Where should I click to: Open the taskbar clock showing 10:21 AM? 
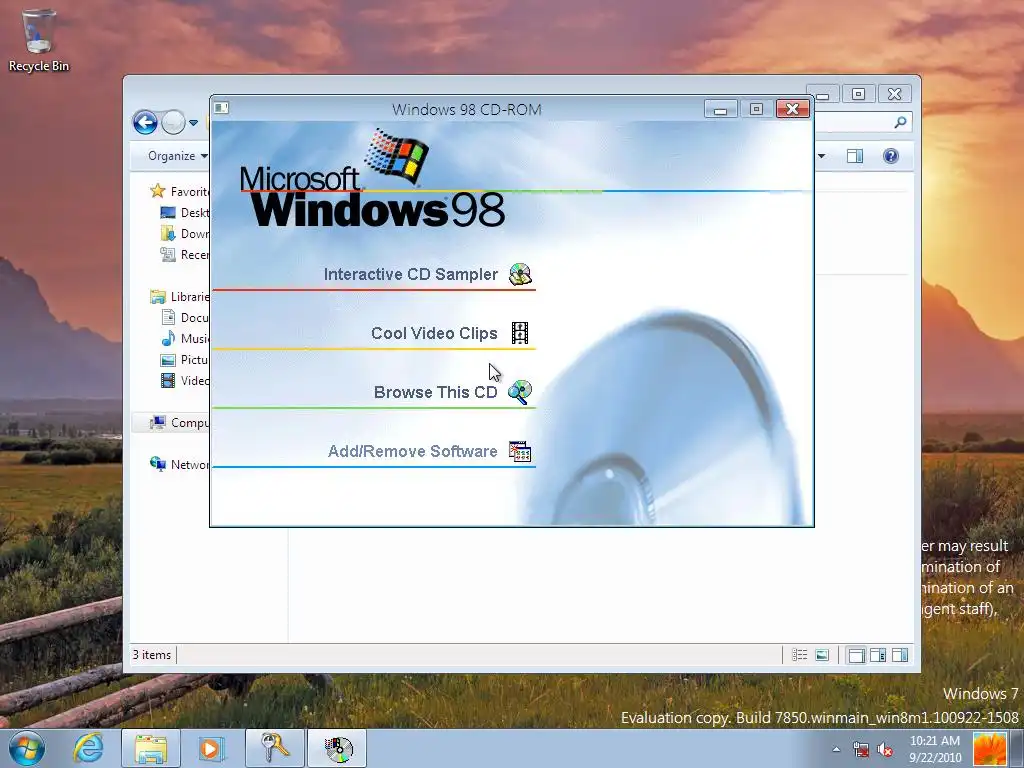[935, 749]
